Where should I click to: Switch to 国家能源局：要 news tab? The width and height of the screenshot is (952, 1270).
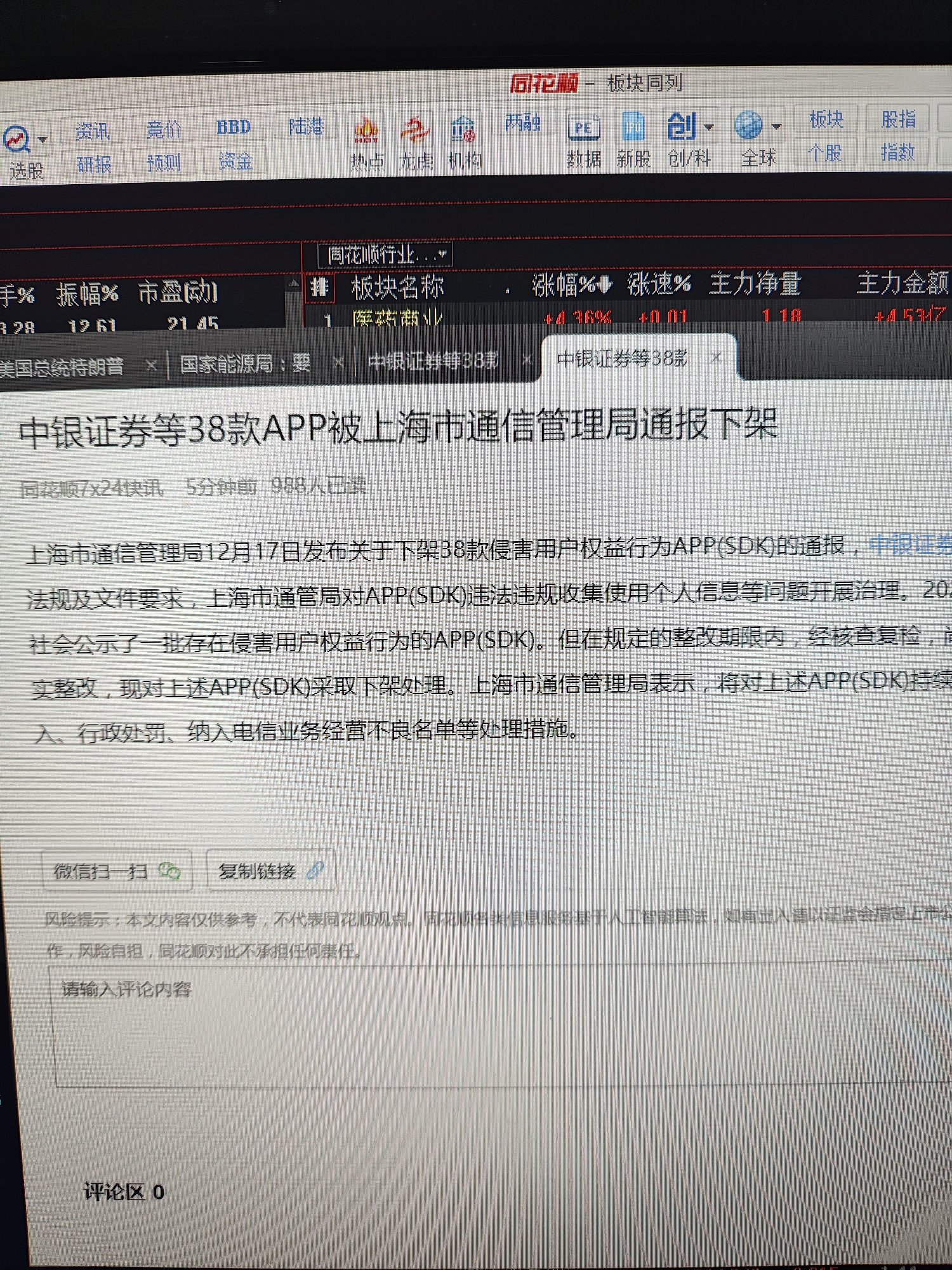click(x=245, y=364)
